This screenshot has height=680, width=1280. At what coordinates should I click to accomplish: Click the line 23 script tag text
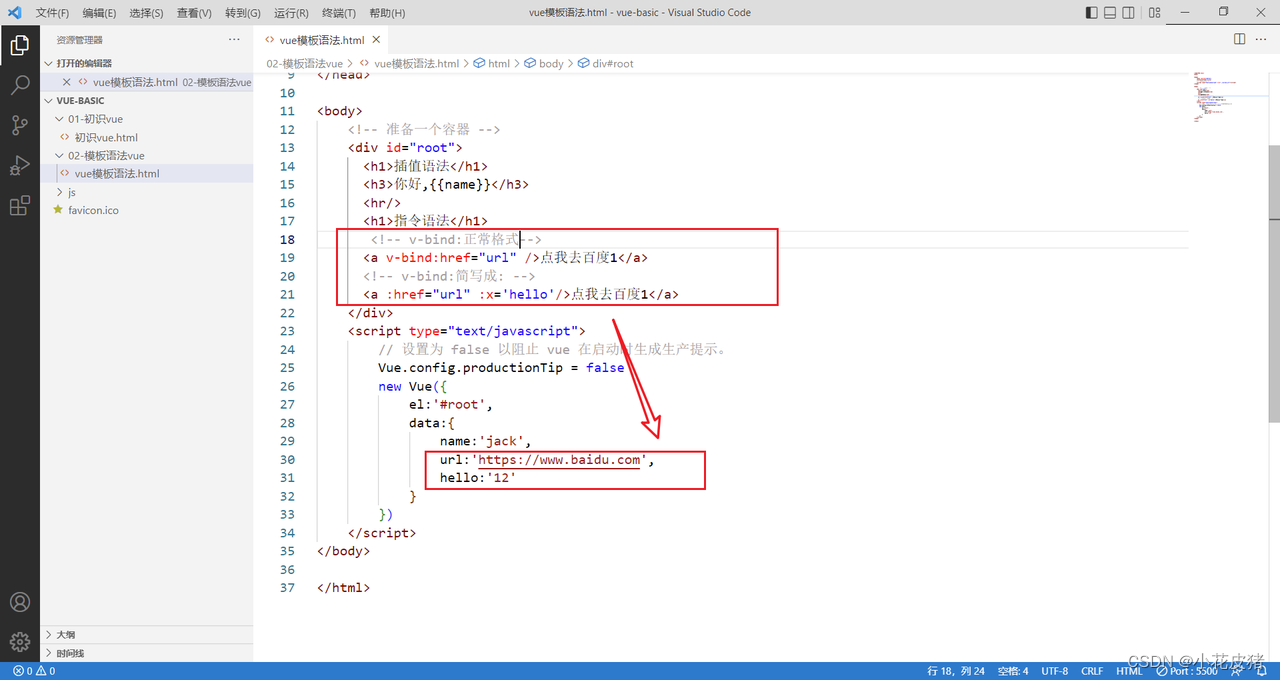(466, 331)
